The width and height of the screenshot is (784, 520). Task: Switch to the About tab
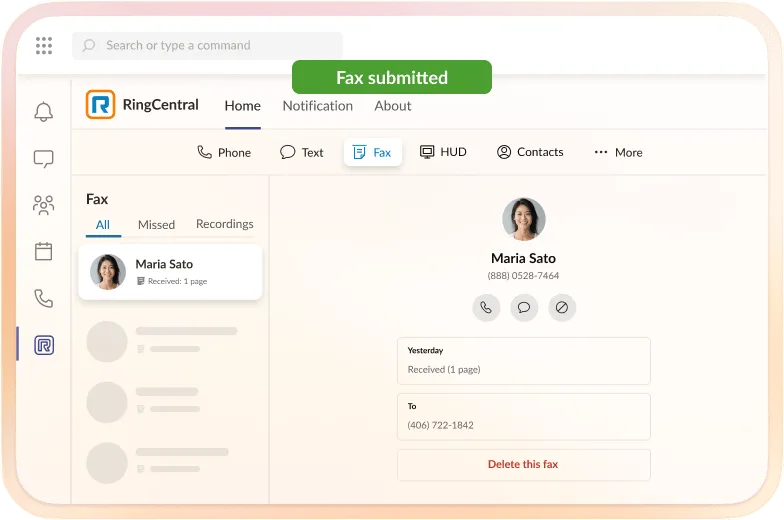point(393,106)
